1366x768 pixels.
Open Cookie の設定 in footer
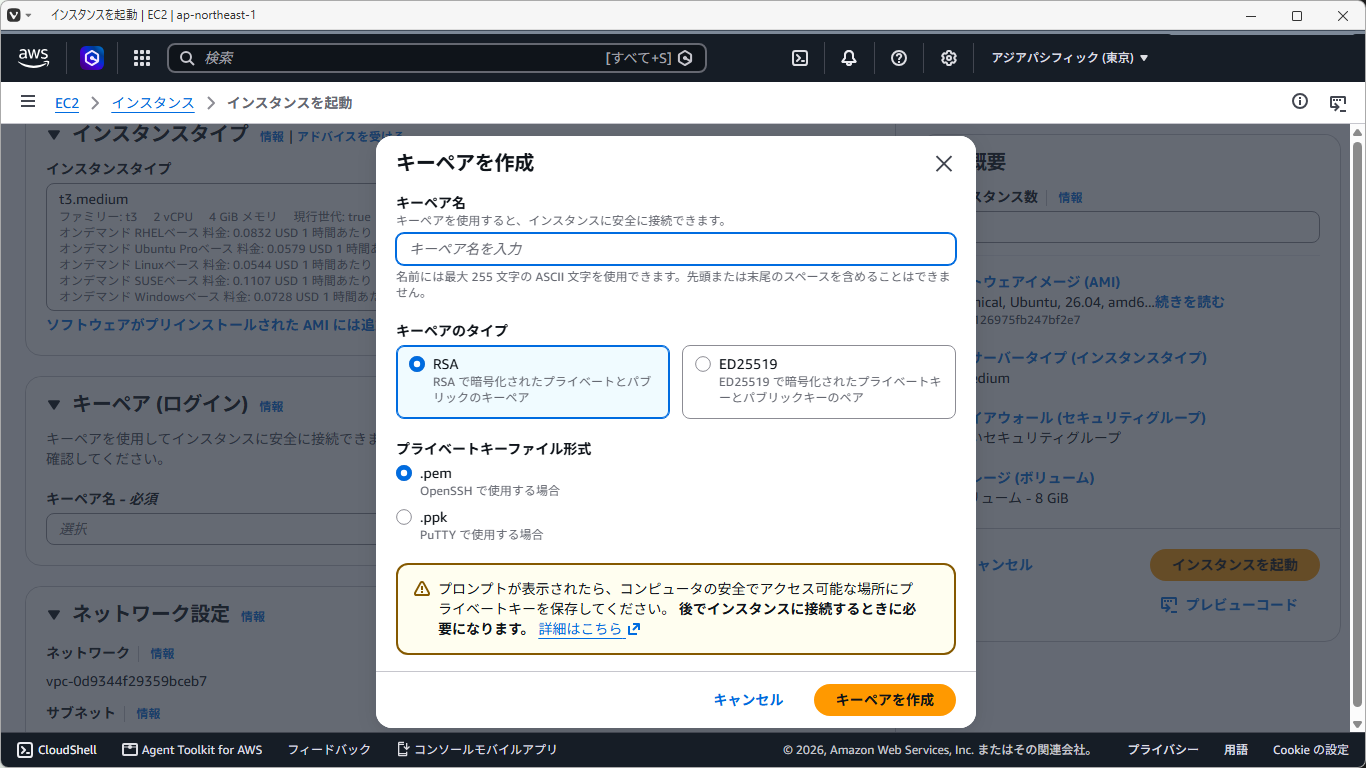(1311, 749)
